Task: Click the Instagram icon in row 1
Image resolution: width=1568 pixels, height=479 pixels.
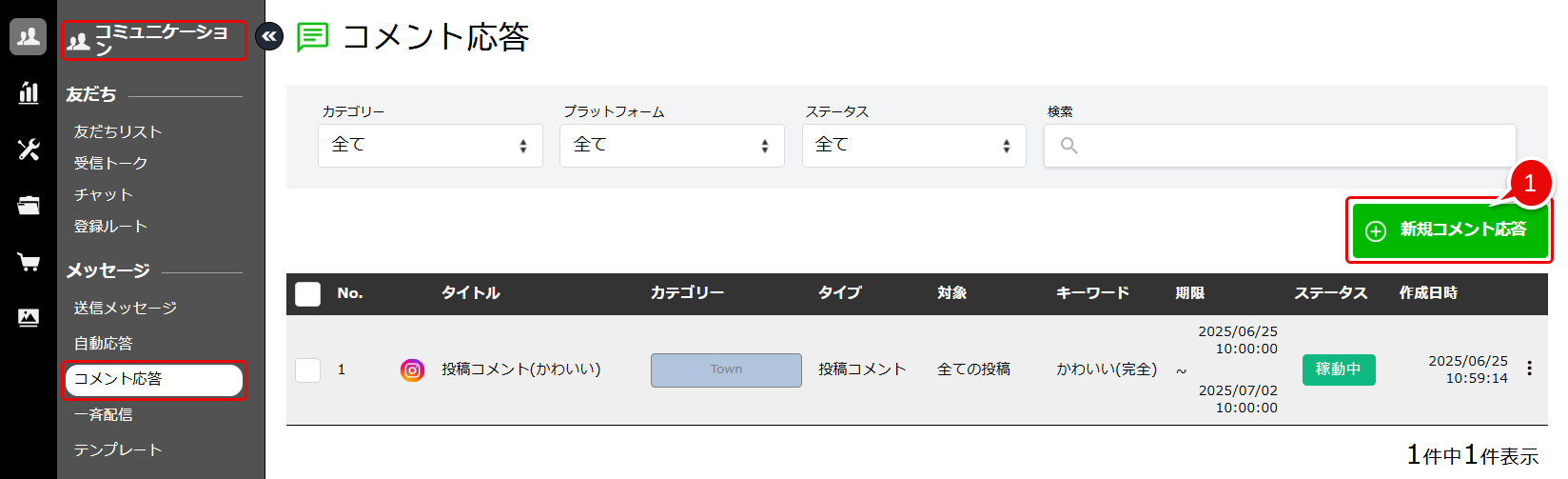Action: [x=412, y=370]
